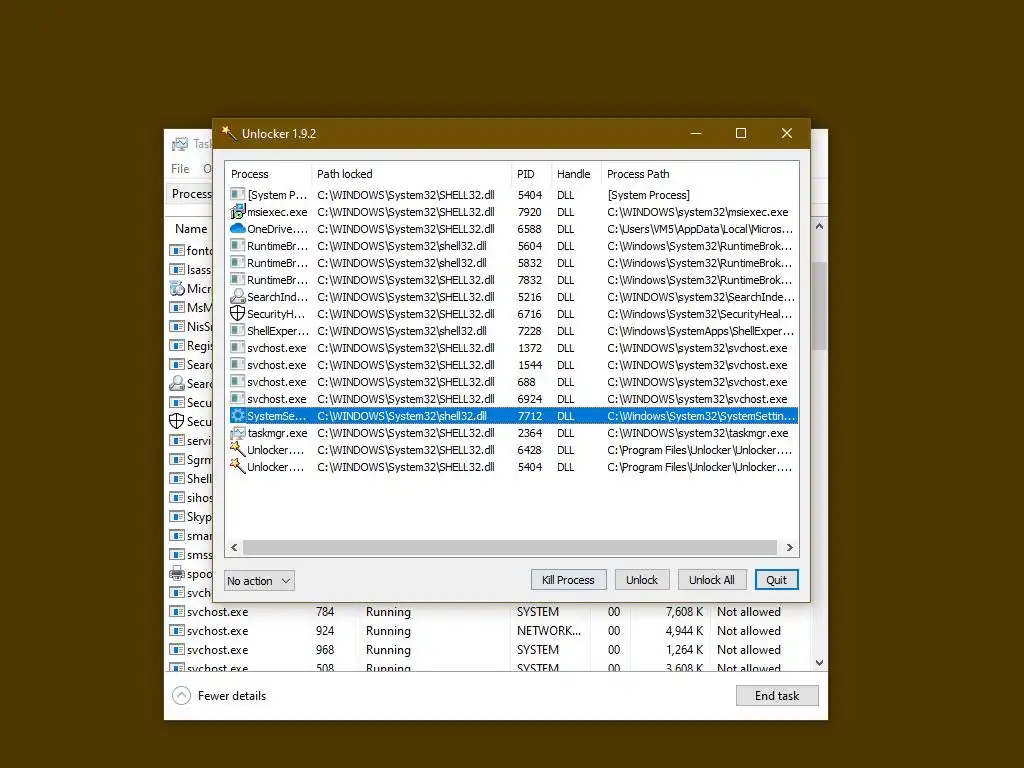Viewport: 1024px width, 768px height.
Task: Switch to the Processes tab in Task Manager
Action: pyautogui.click(x=191, y=194)
